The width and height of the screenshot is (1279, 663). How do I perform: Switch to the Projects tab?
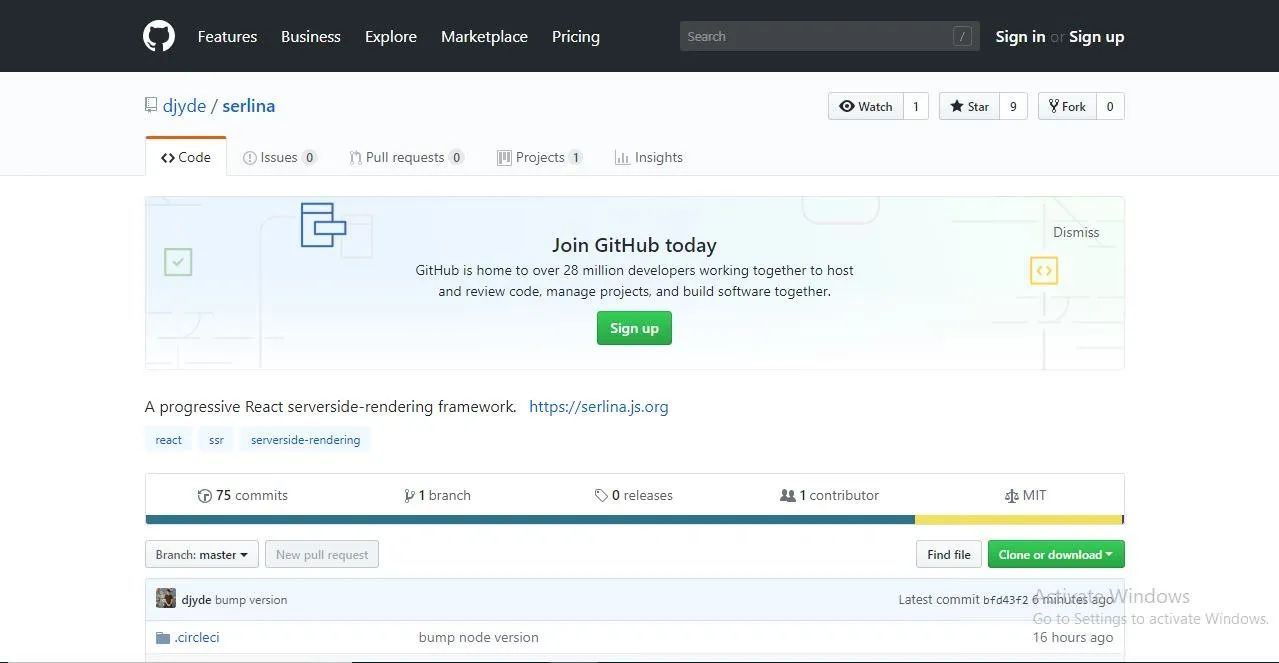tap(540, 157)
